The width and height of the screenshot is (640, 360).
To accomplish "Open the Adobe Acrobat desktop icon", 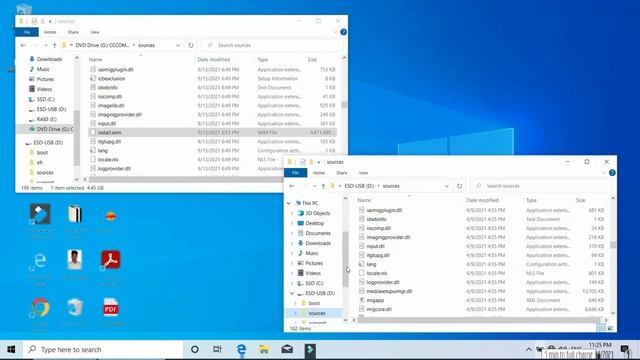I will point(111,260).
